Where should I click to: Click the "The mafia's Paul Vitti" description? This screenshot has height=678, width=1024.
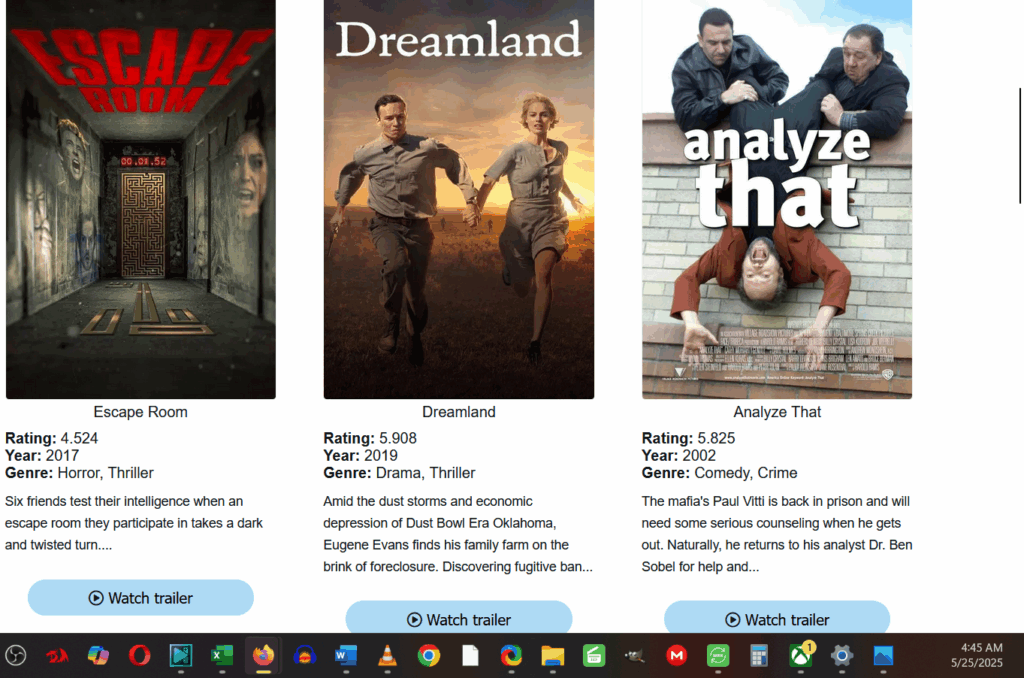(x=777, y=534)
